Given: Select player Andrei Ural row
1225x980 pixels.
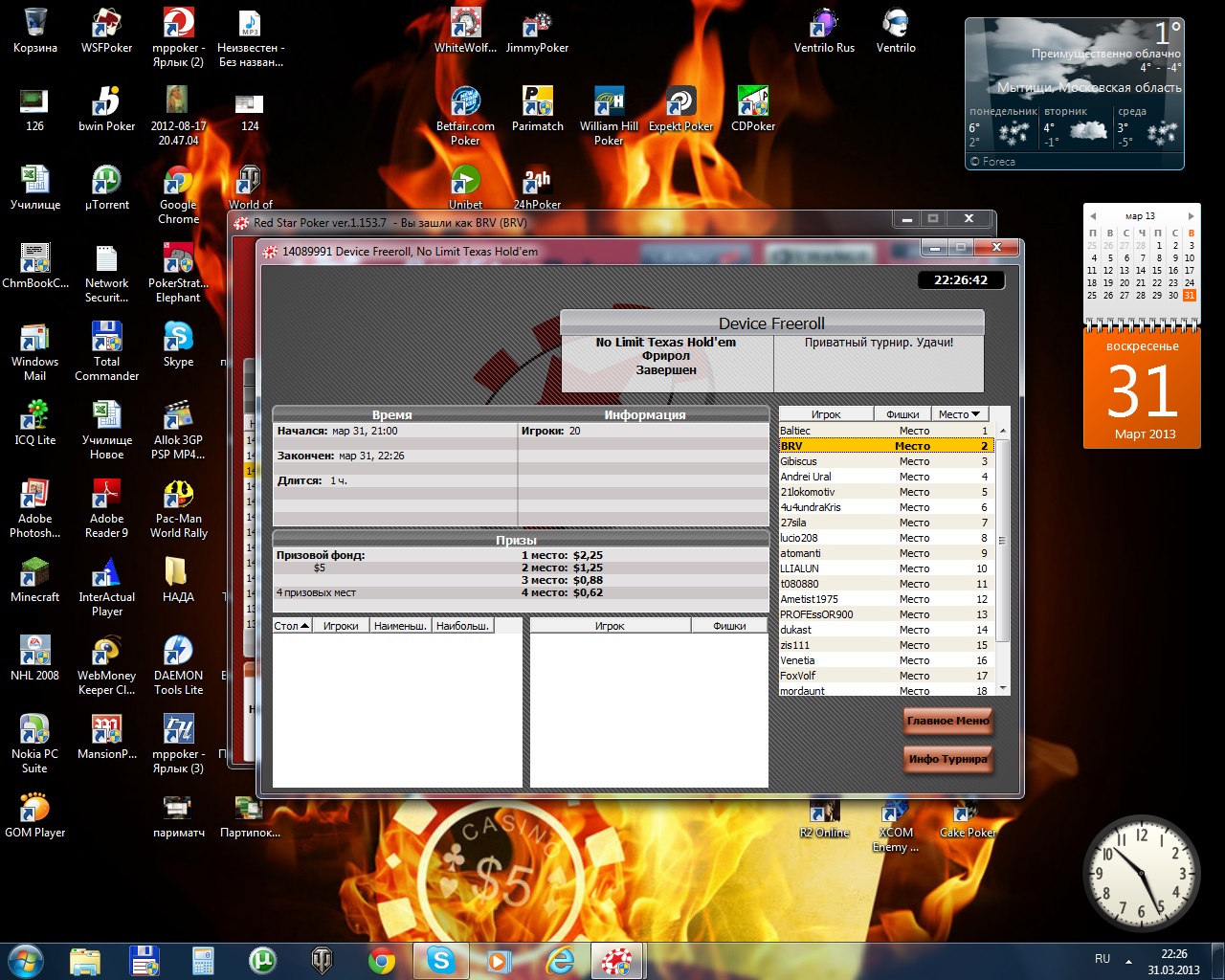Looking at the screenshot, I should click(x=886, y=477).
